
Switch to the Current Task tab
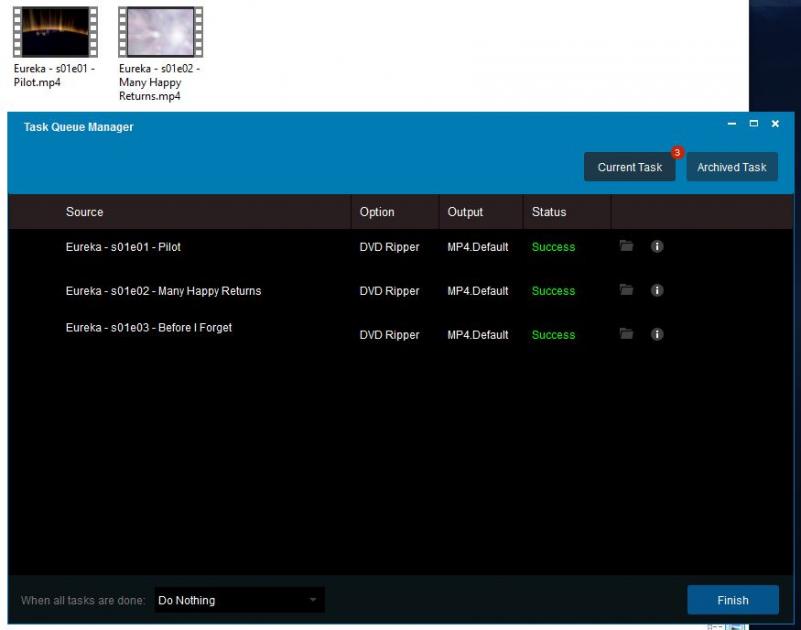[x=630, y=167]
